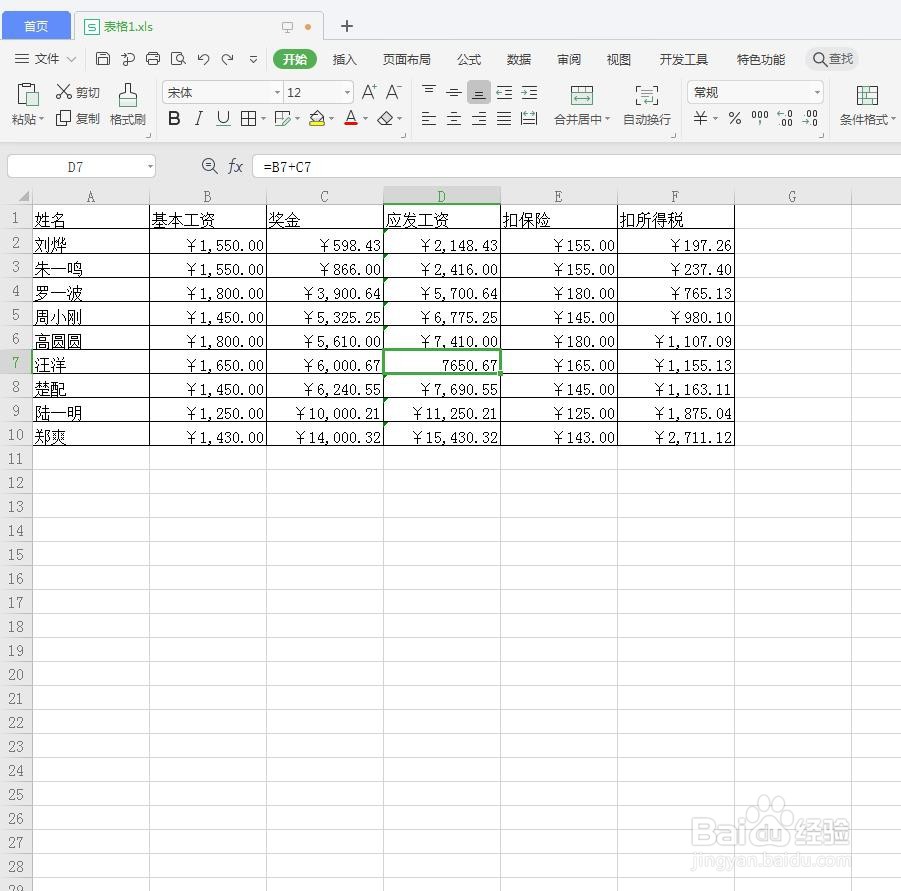Align text to bottom of cell
This screenshot has width=901, height=891.
479,92
